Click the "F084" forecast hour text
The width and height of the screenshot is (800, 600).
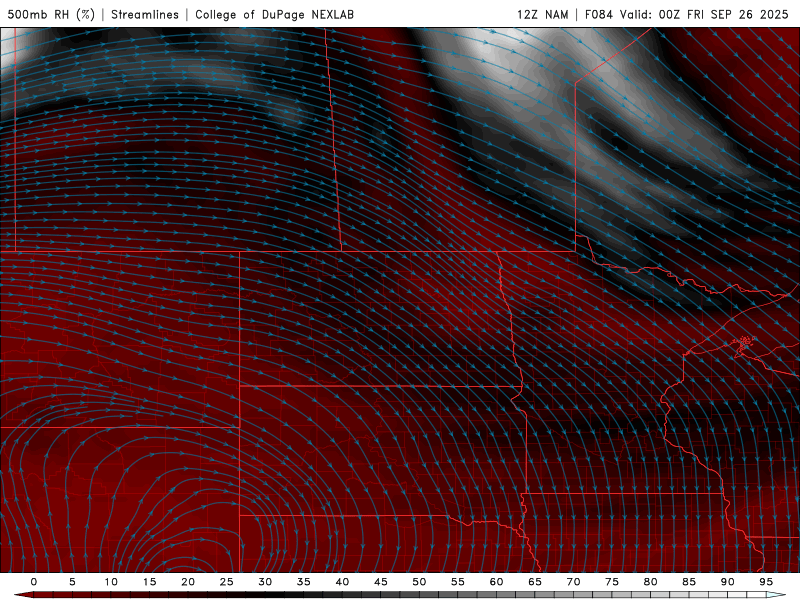tap(598, 14)
